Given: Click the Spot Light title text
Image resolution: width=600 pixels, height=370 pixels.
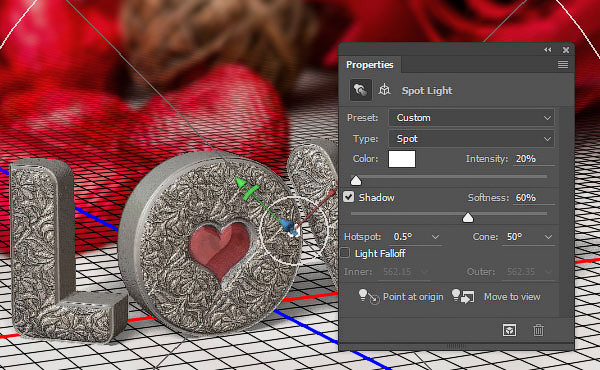Looking at the screenshot, I should point(427,91).
